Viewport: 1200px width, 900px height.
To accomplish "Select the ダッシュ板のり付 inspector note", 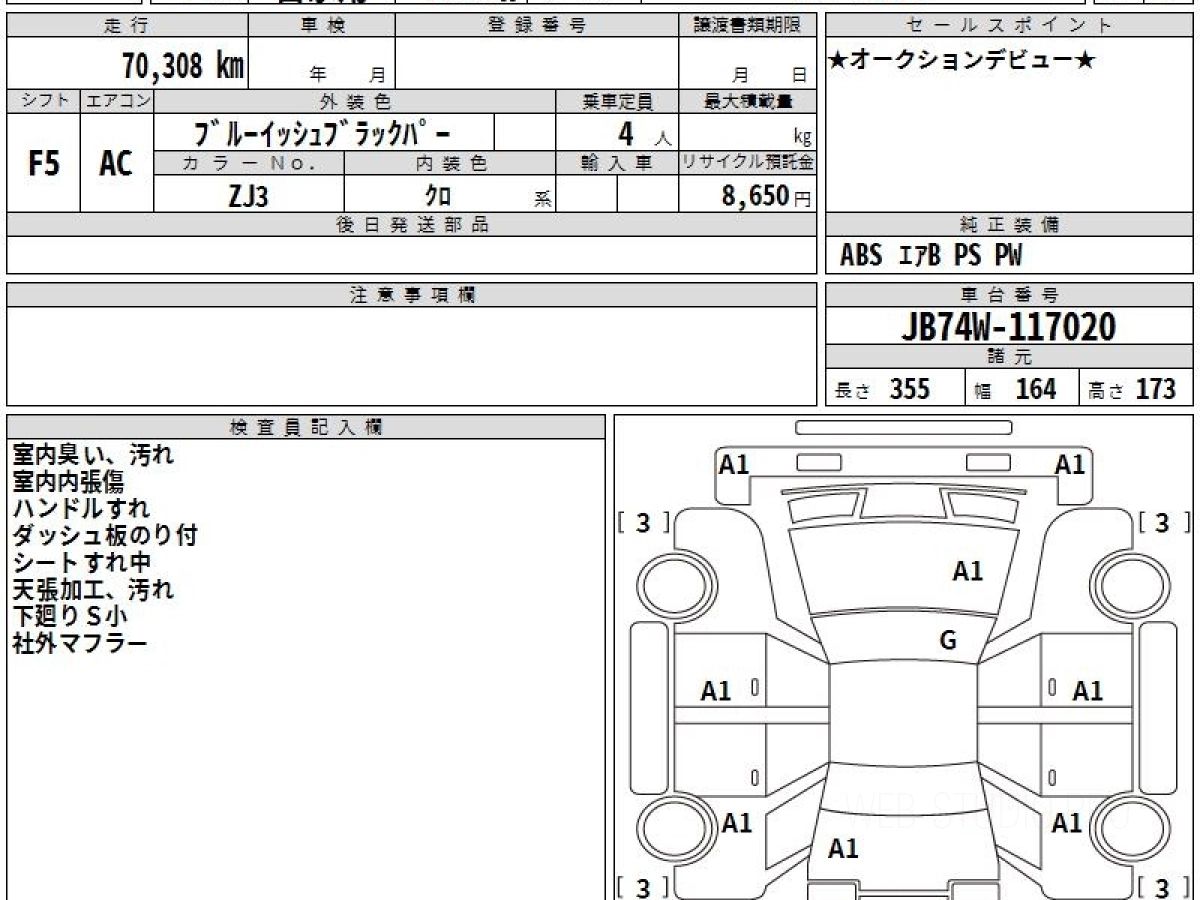I will coord(105,536).
